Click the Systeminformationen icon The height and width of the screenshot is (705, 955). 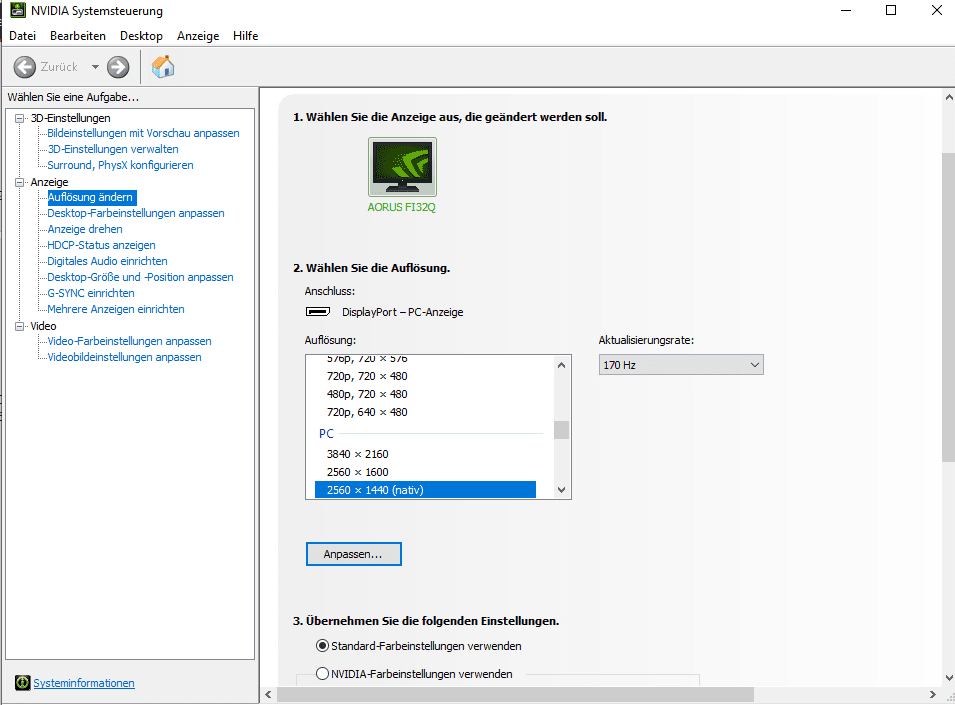point(23,682)
